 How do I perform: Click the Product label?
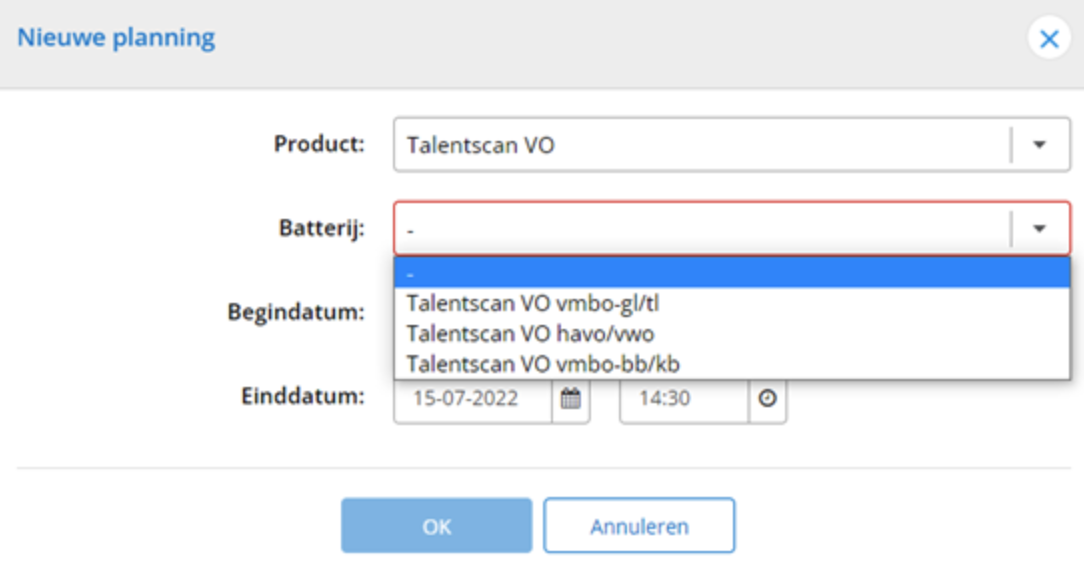click(x=319, y=144)
